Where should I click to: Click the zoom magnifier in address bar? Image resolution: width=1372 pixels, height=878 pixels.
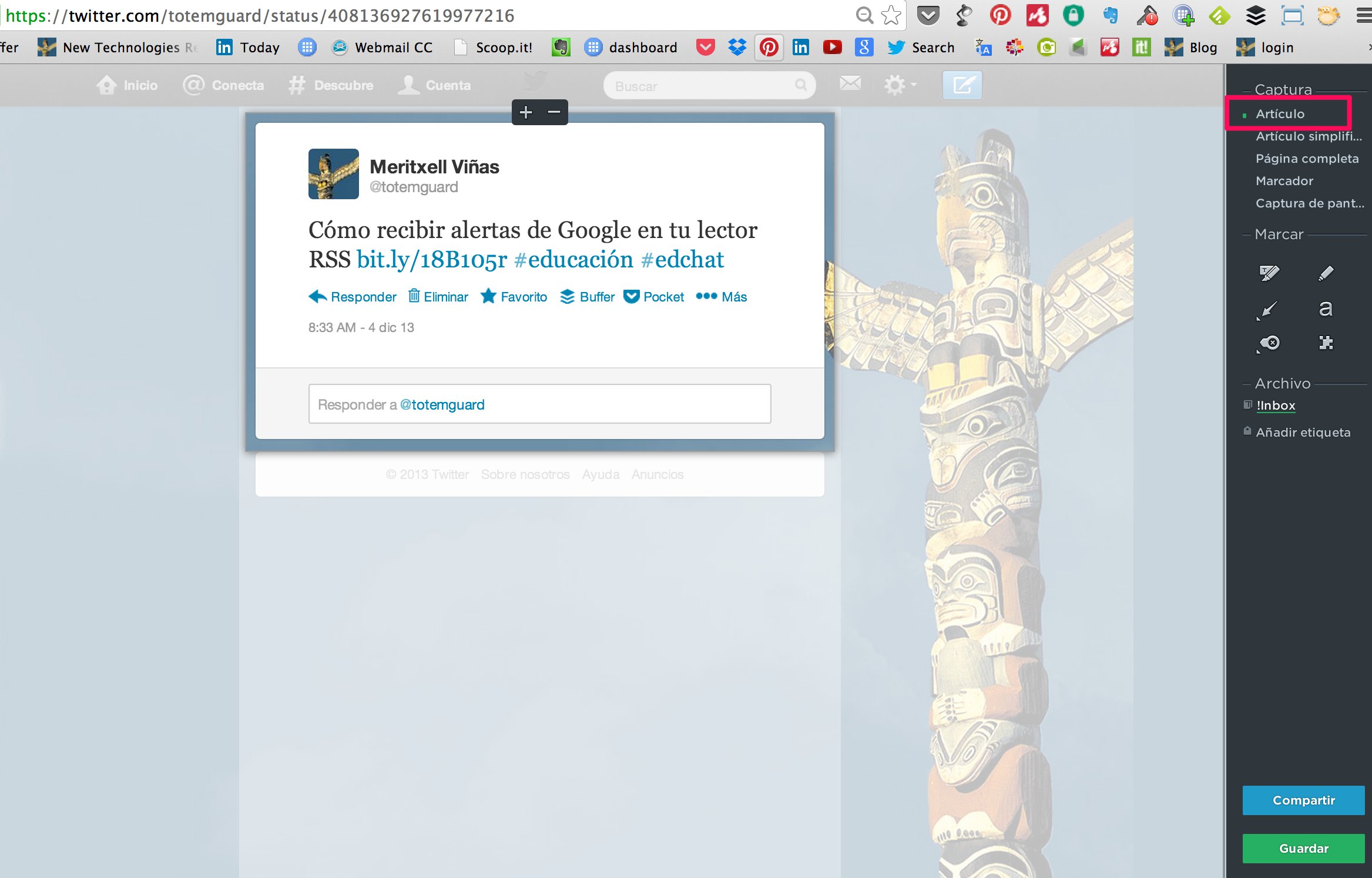pyautogui.click(x=864, y=15)
